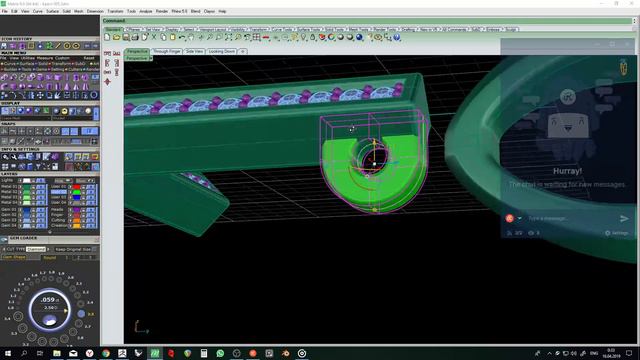640x360 pixels.
Task: Click the ellipse icon in Icon History
Action: [76, 46]
